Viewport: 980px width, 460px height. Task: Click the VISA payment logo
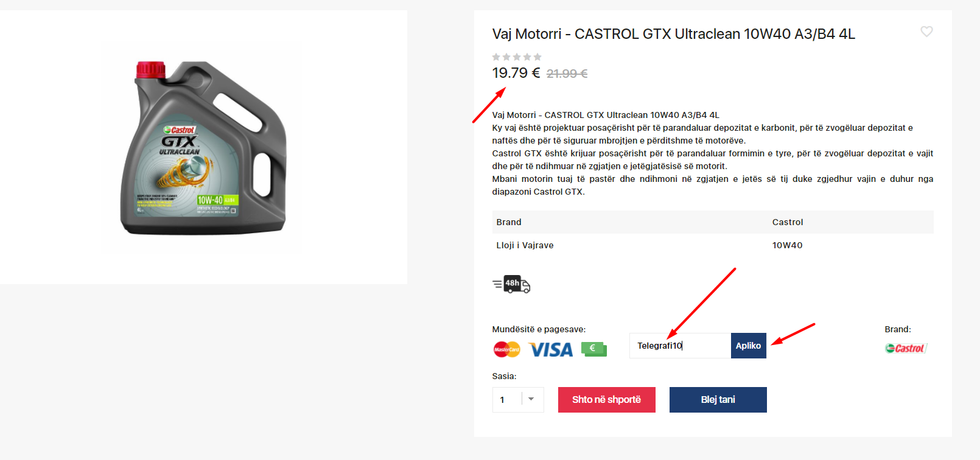[551, 349]
